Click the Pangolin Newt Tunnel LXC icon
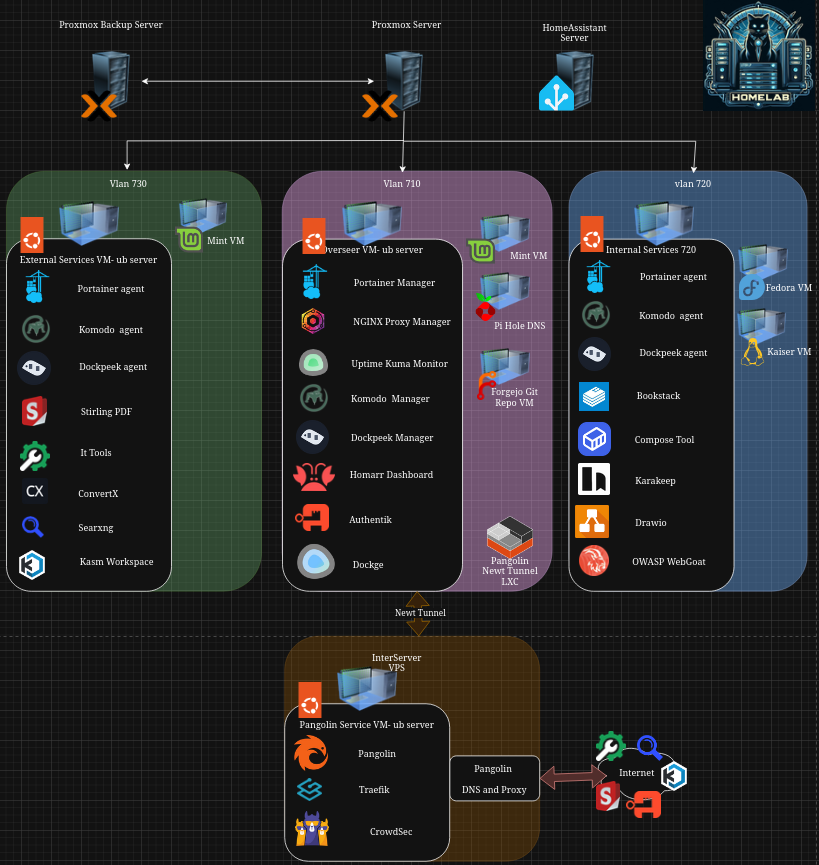This screenshot has height=865, width=819. (509, 538)
